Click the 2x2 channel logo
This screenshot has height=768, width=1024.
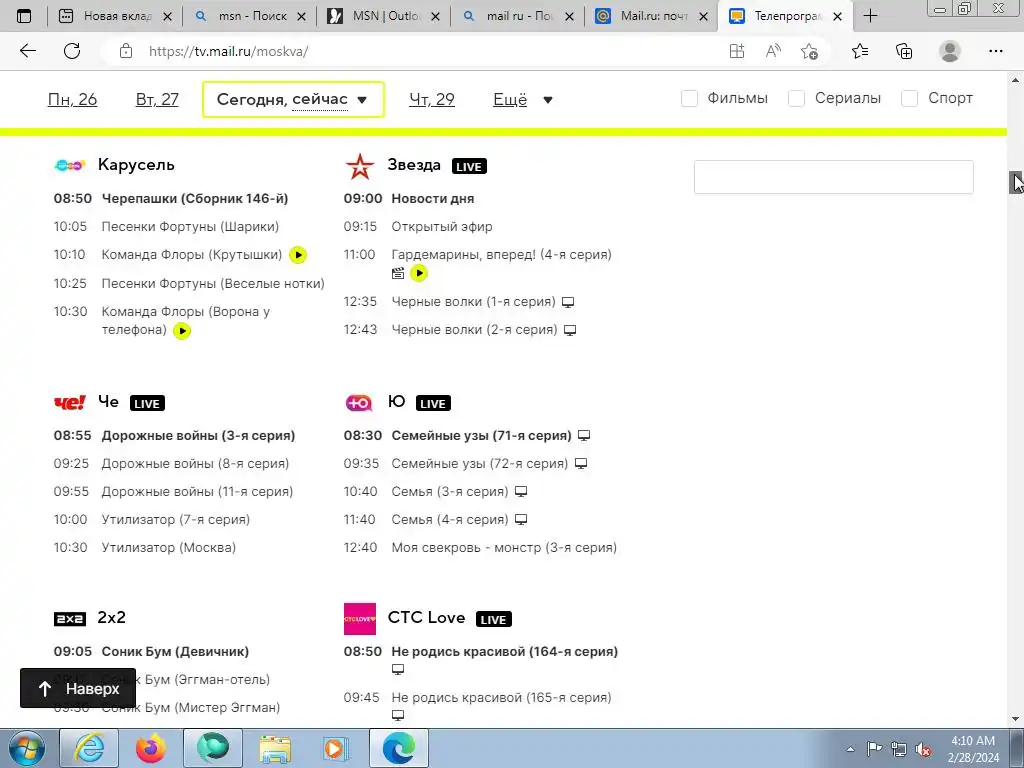point(69,618)
